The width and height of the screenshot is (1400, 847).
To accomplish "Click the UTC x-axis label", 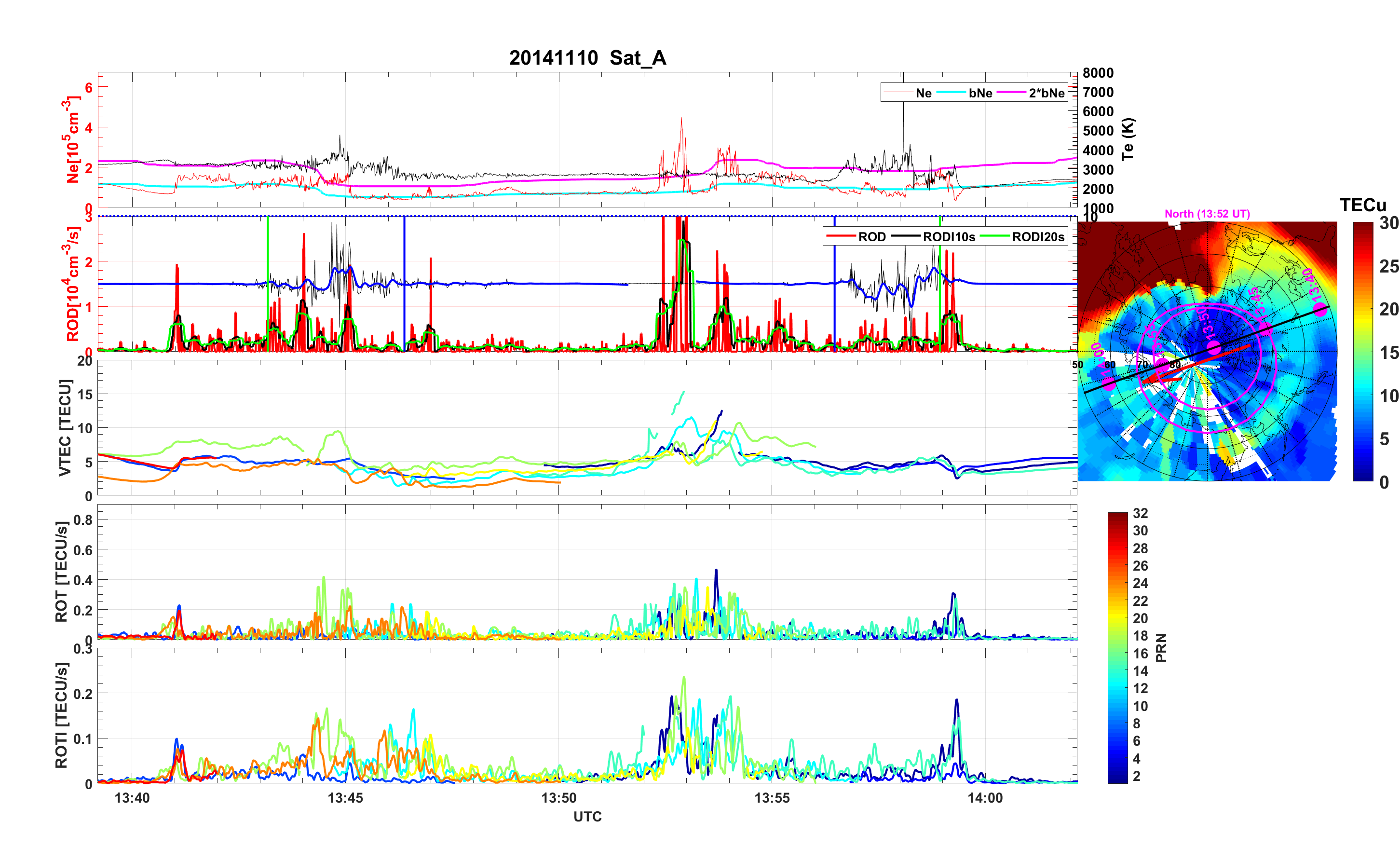I will (587, 817).
